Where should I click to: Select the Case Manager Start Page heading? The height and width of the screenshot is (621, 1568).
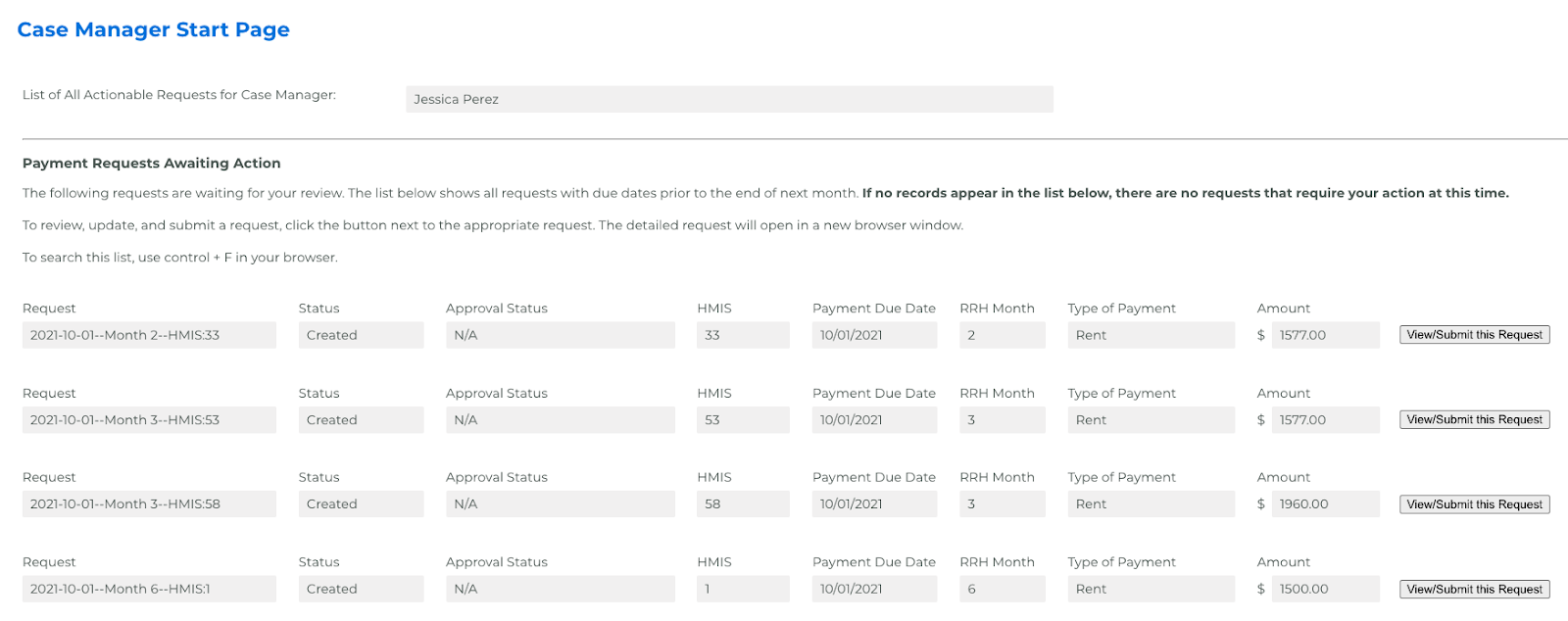154,29
